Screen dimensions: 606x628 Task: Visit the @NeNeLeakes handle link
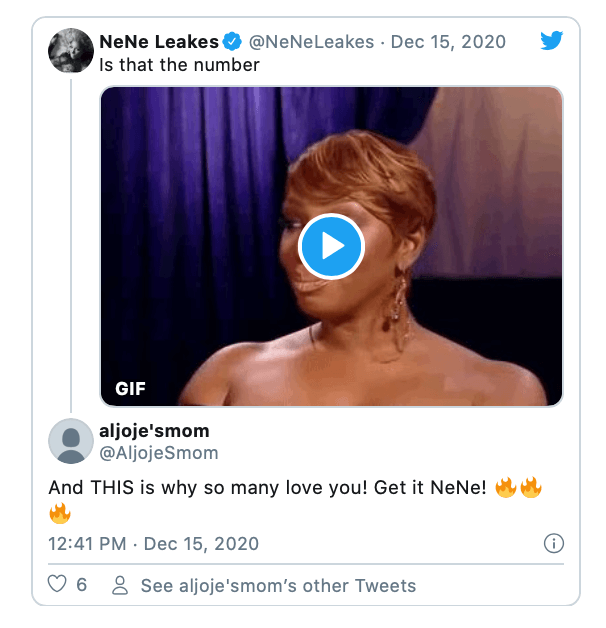click(x=311, y=42)
